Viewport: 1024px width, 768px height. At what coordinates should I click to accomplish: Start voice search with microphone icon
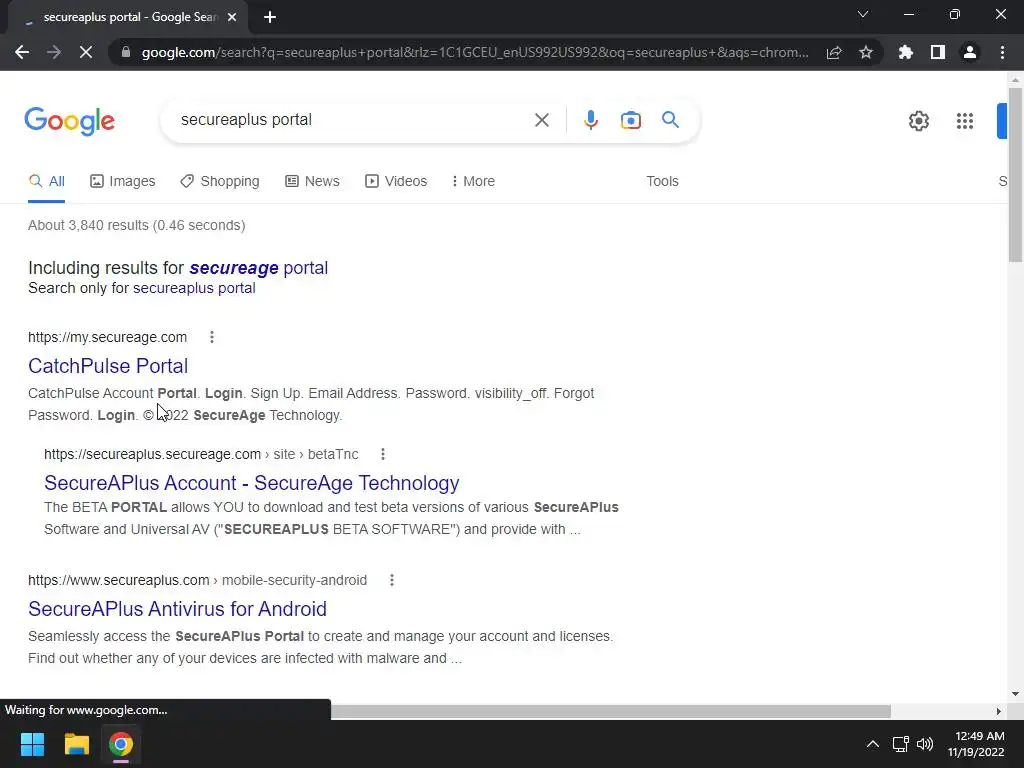(591, 120)
